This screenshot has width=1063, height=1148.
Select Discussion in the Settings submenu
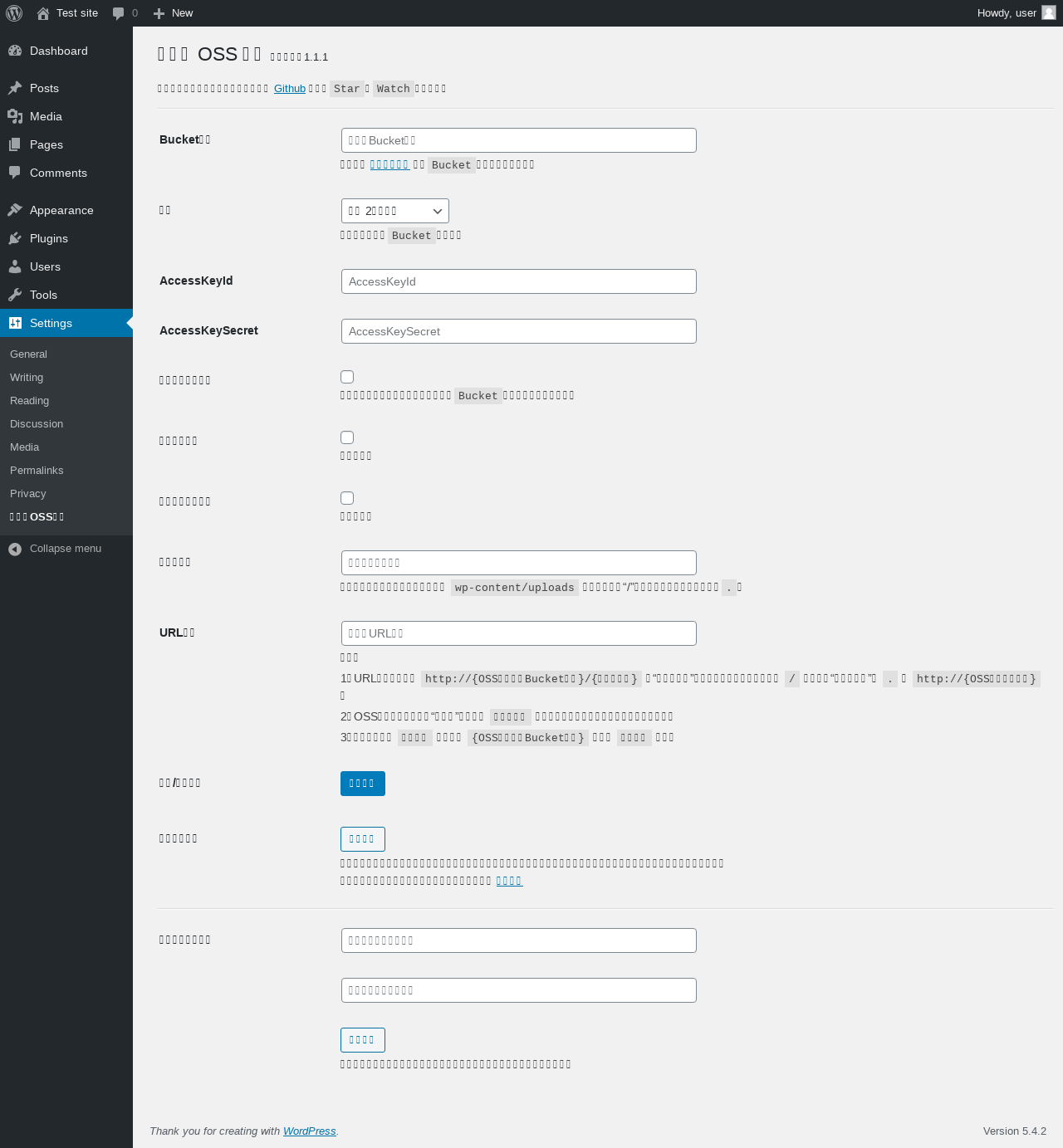tap(37, 423)
